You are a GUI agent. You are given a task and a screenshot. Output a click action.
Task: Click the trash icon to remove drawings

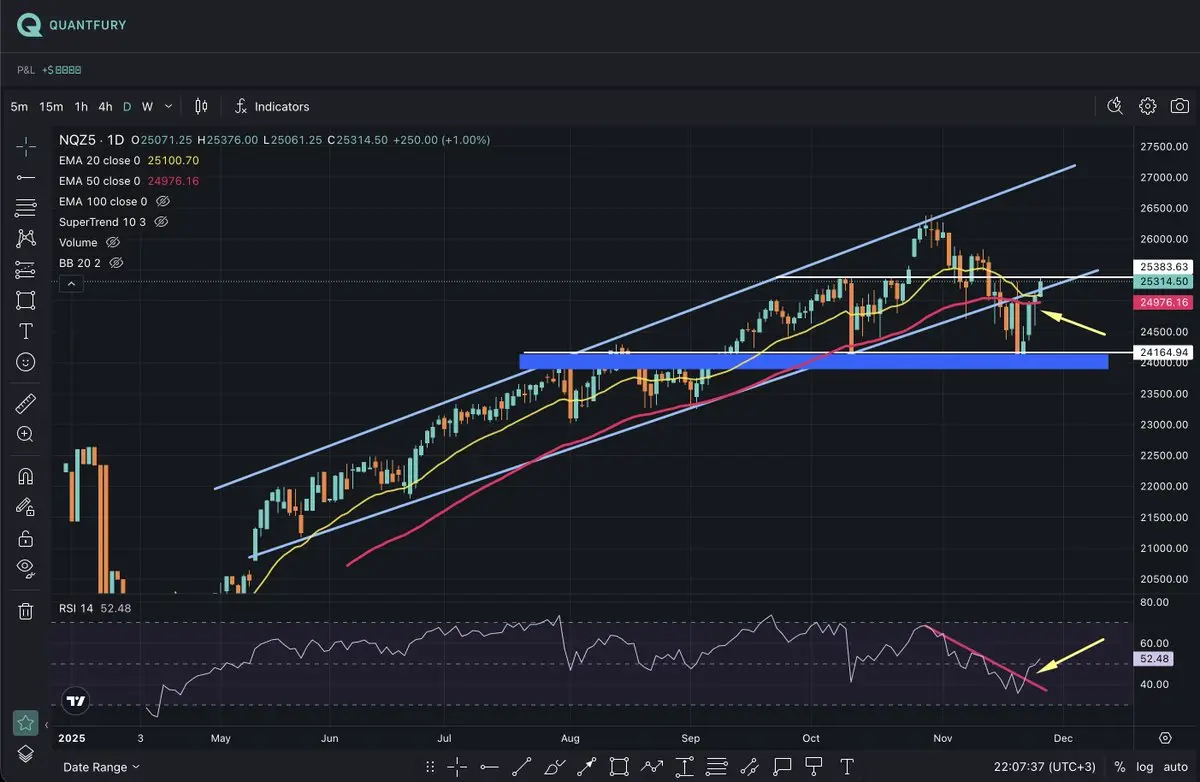[26, 610]
